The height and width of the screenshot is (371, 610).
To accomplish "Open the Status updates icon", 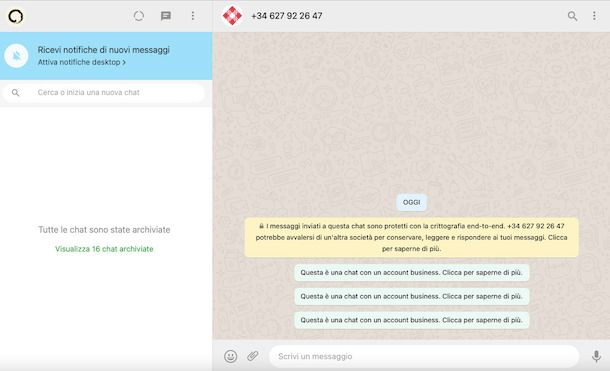I will (139, 16).
